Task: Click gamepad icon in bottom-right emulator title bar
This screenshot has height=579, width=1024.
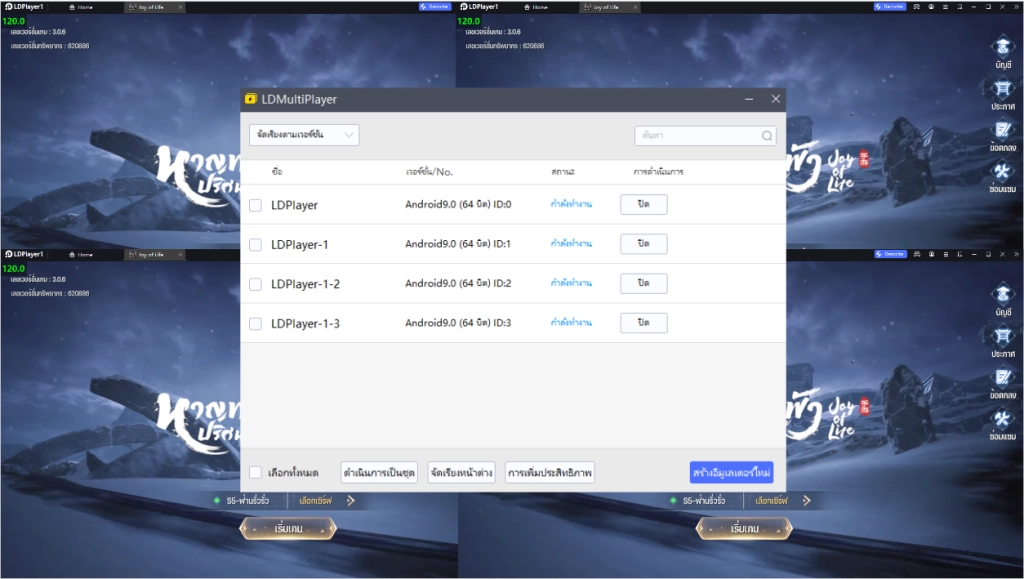Action: tap(917, 254)
